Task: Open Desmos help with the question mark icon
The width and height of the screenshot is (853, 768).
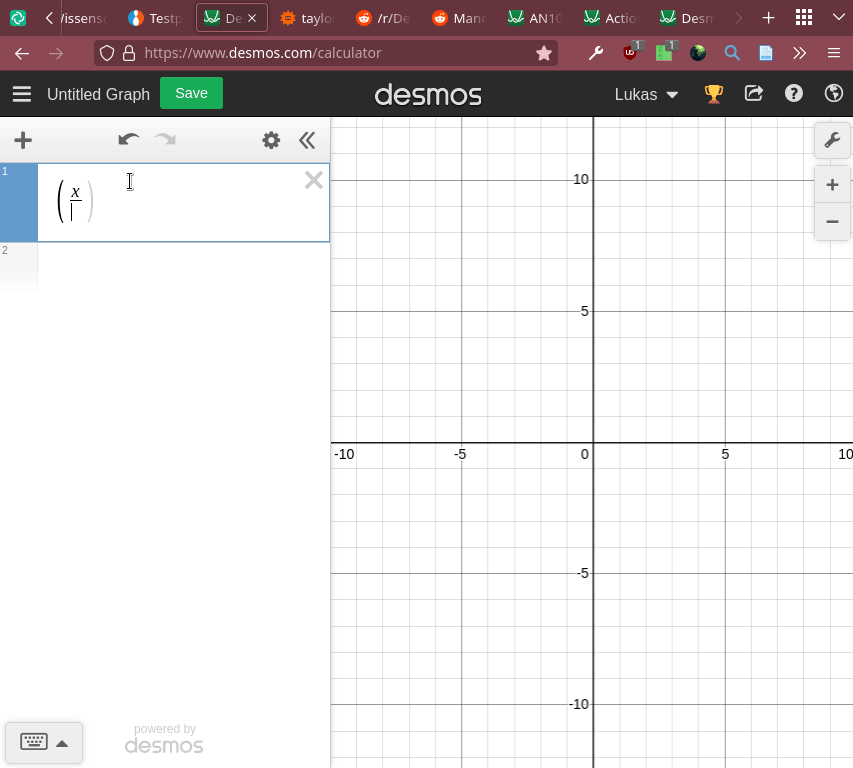Action: (x=793, y=93)
